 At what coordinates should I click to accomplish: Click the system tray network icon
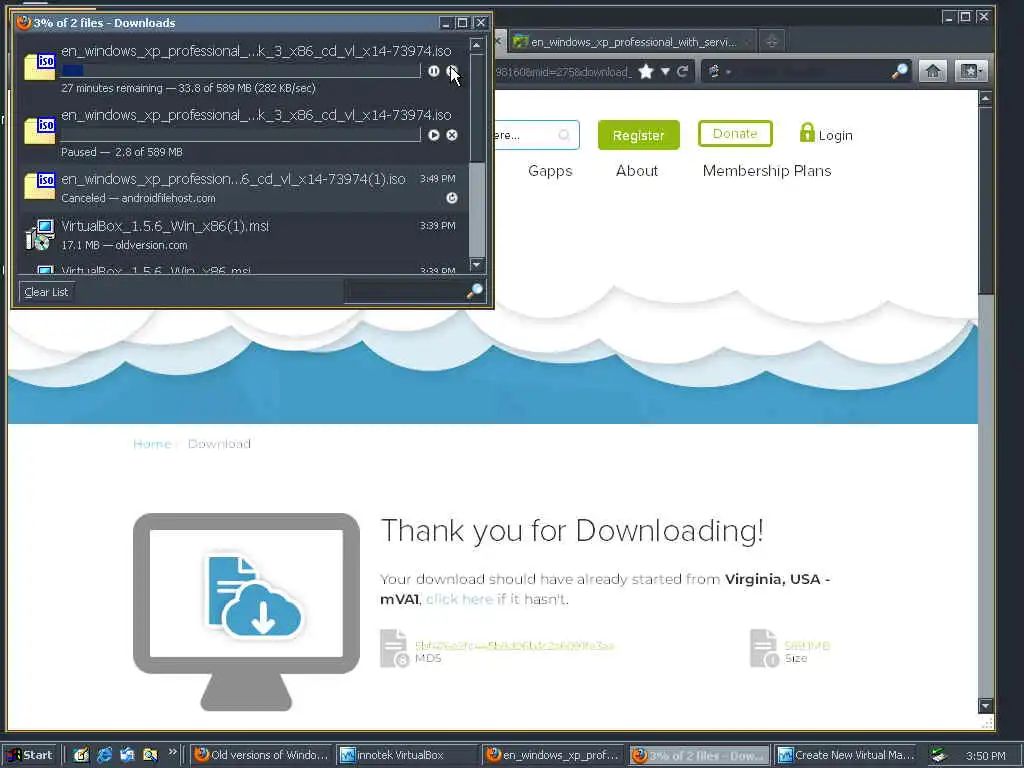pos(938,756)
